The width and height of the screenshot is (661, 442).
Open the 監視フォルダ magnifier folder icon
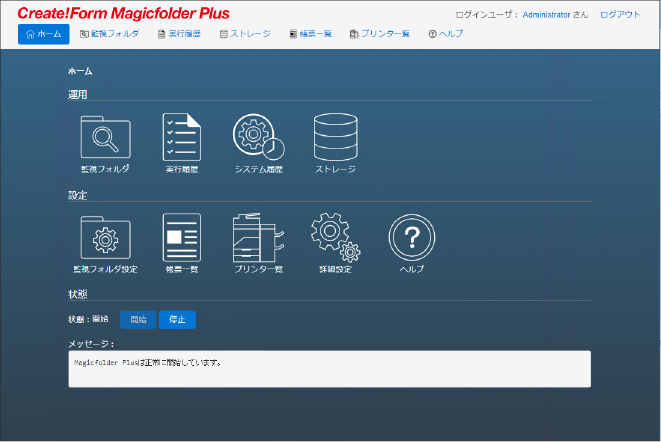105,137
